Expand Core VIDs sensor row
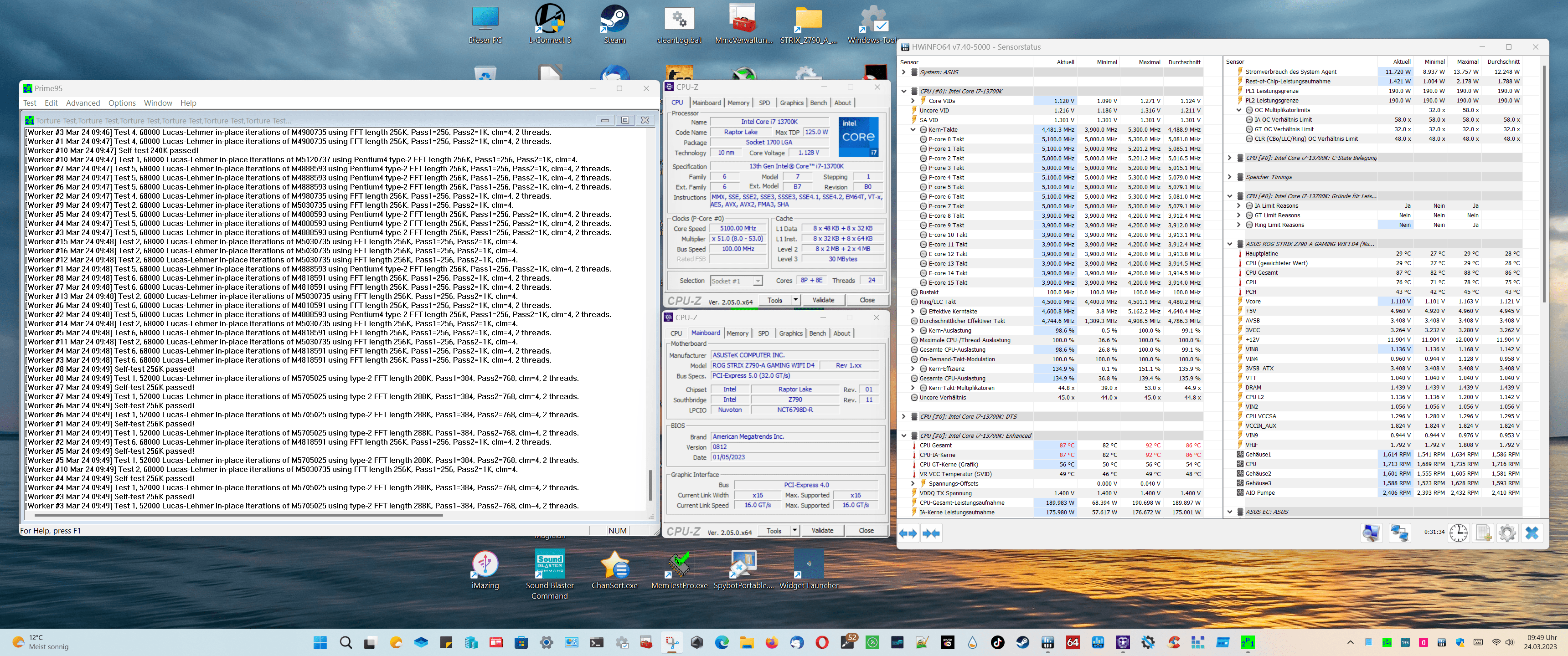1568x656 pixels. click(x=913, y=101)
